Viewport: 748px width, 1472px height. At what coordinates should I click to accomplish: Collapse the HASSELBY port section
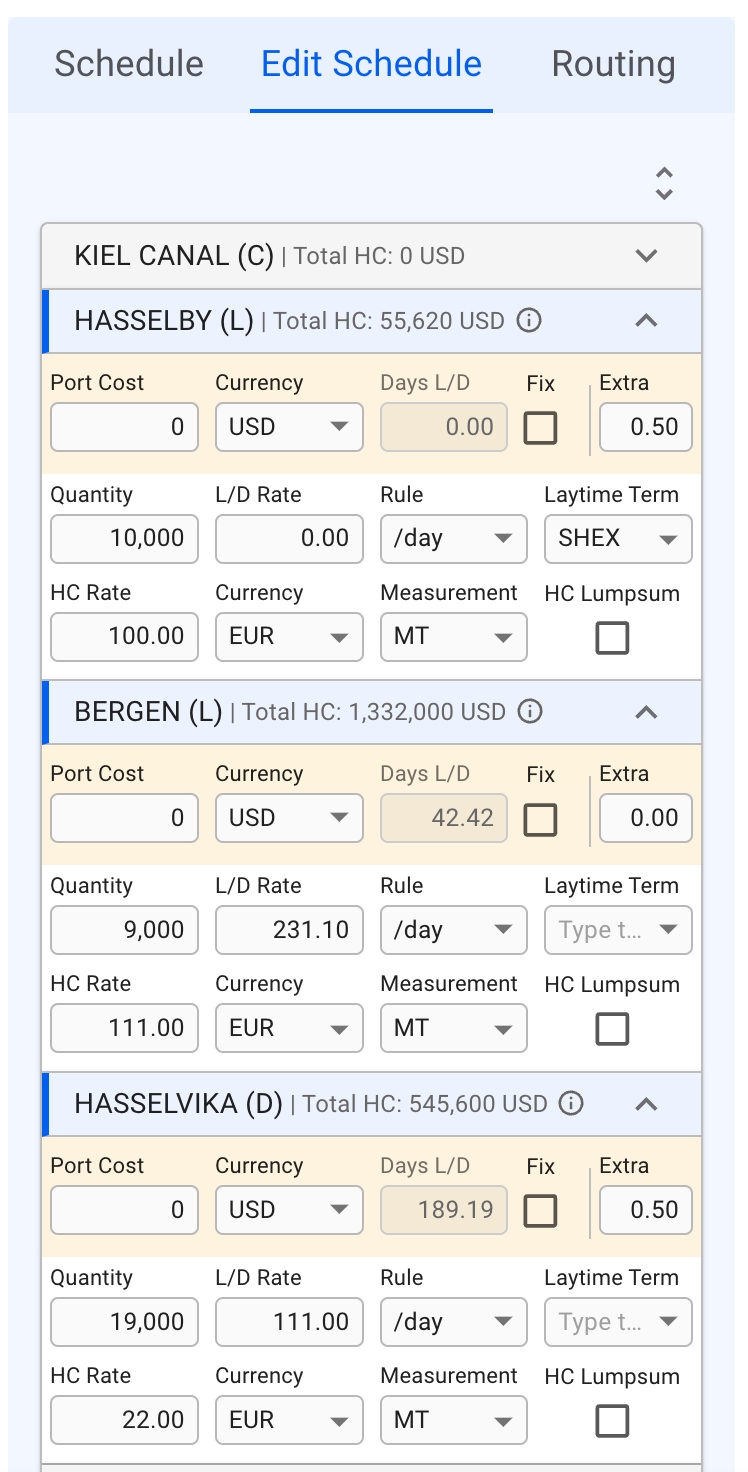click(x=647, y=321)
